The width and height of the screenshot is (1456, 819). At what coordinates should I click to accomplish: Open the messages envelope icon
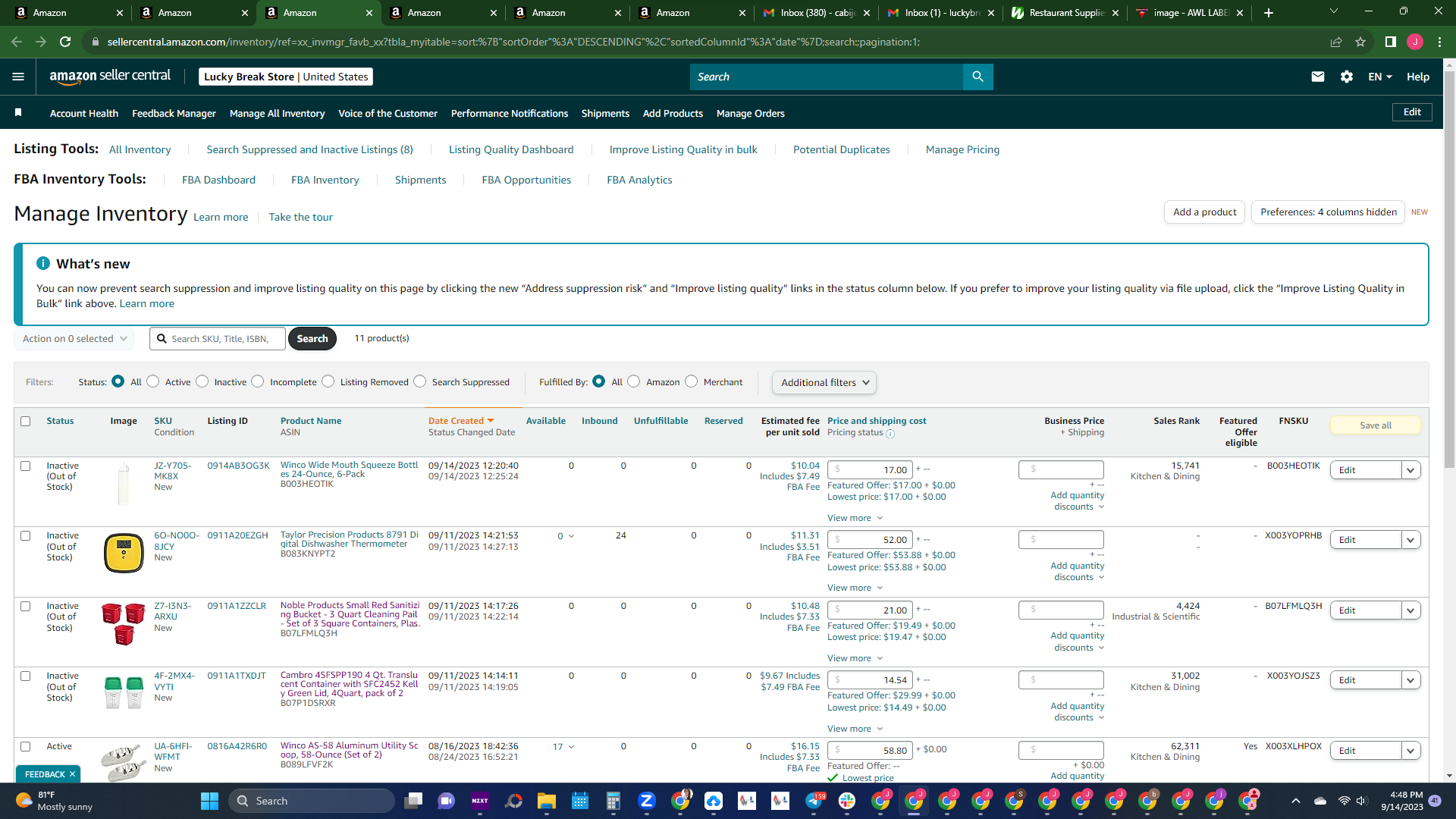pyautogui.click(x=1318, y=77)
